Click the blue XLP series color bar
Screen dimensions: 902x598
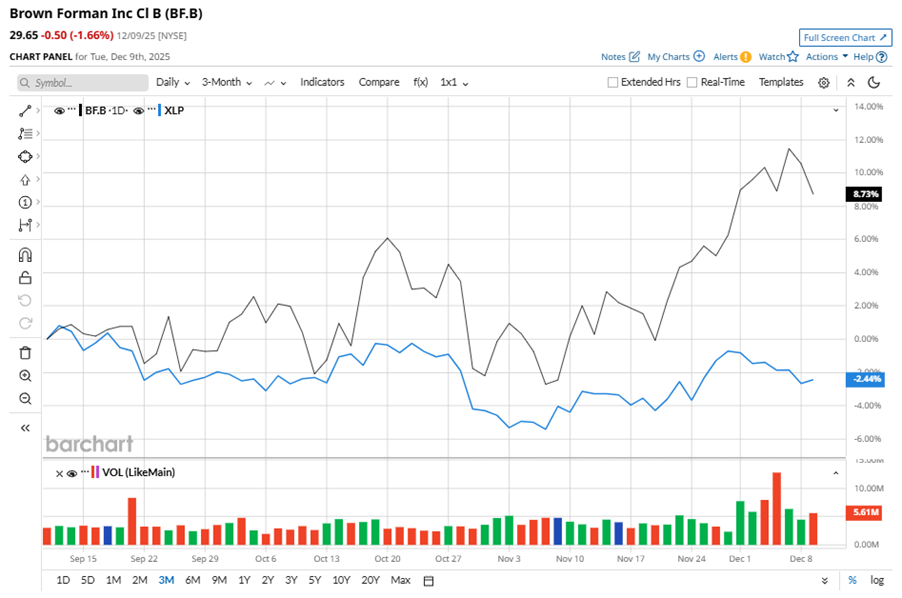tap(159, 110)
